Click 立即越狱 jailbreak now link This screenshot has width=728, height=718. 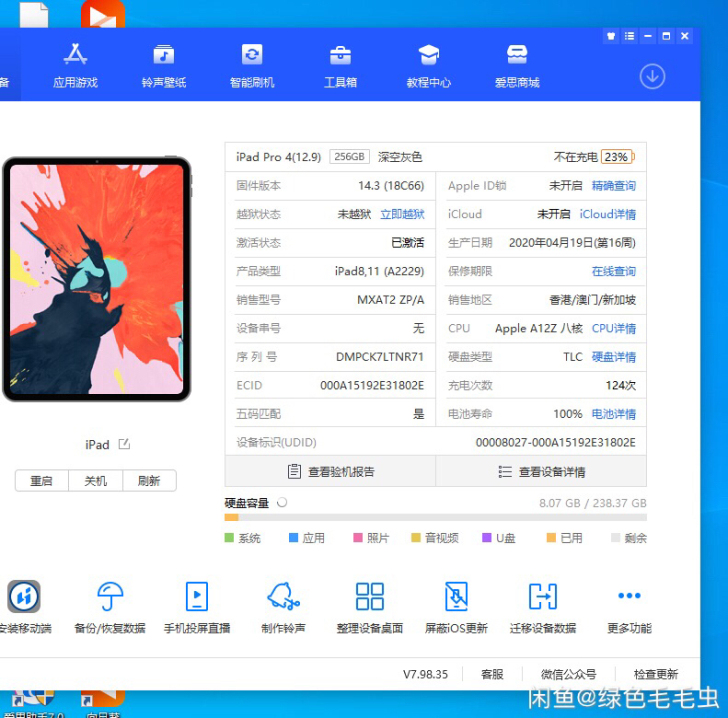click(x=402, y=214)
